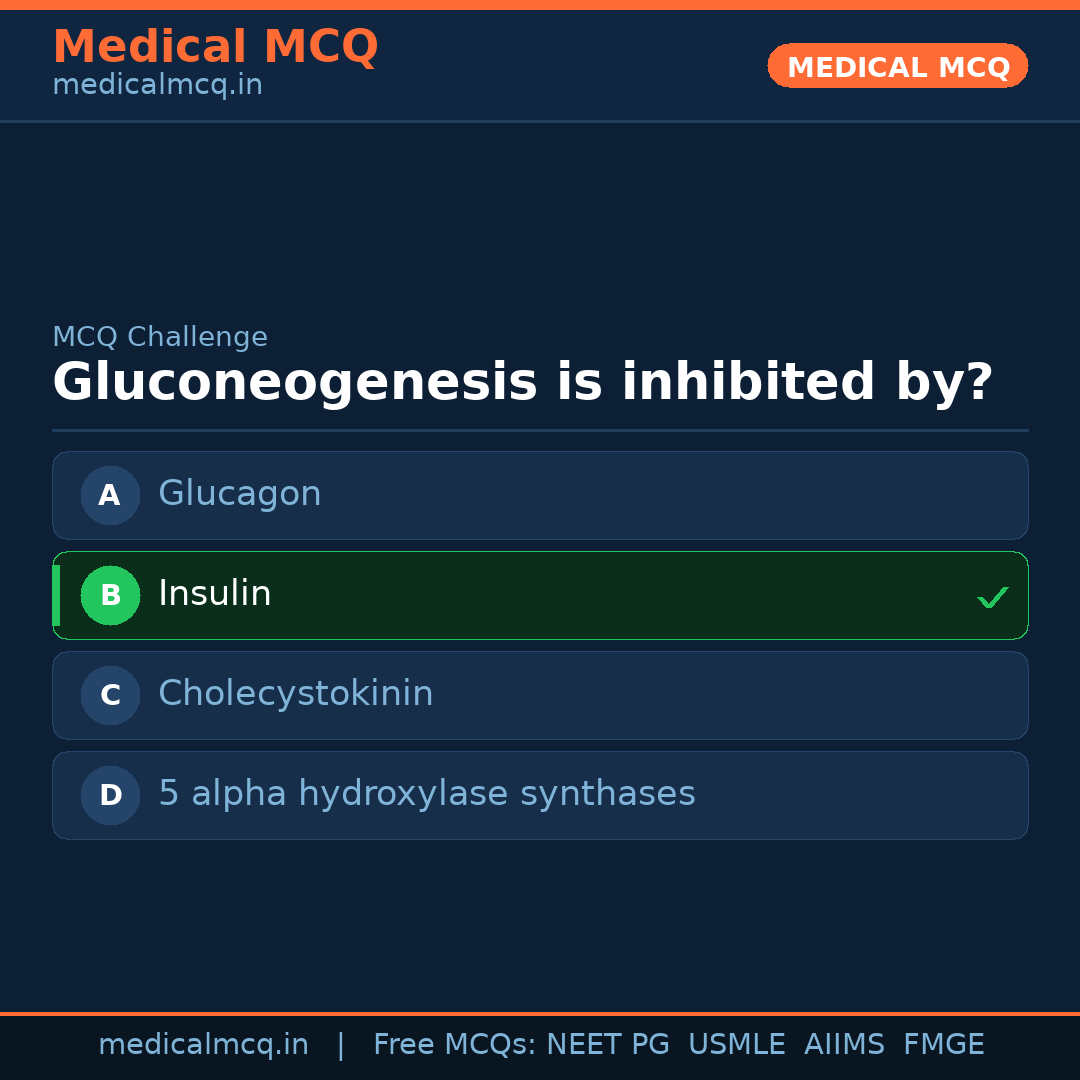Select the Glucagon answer text

(x=240, y=494)
